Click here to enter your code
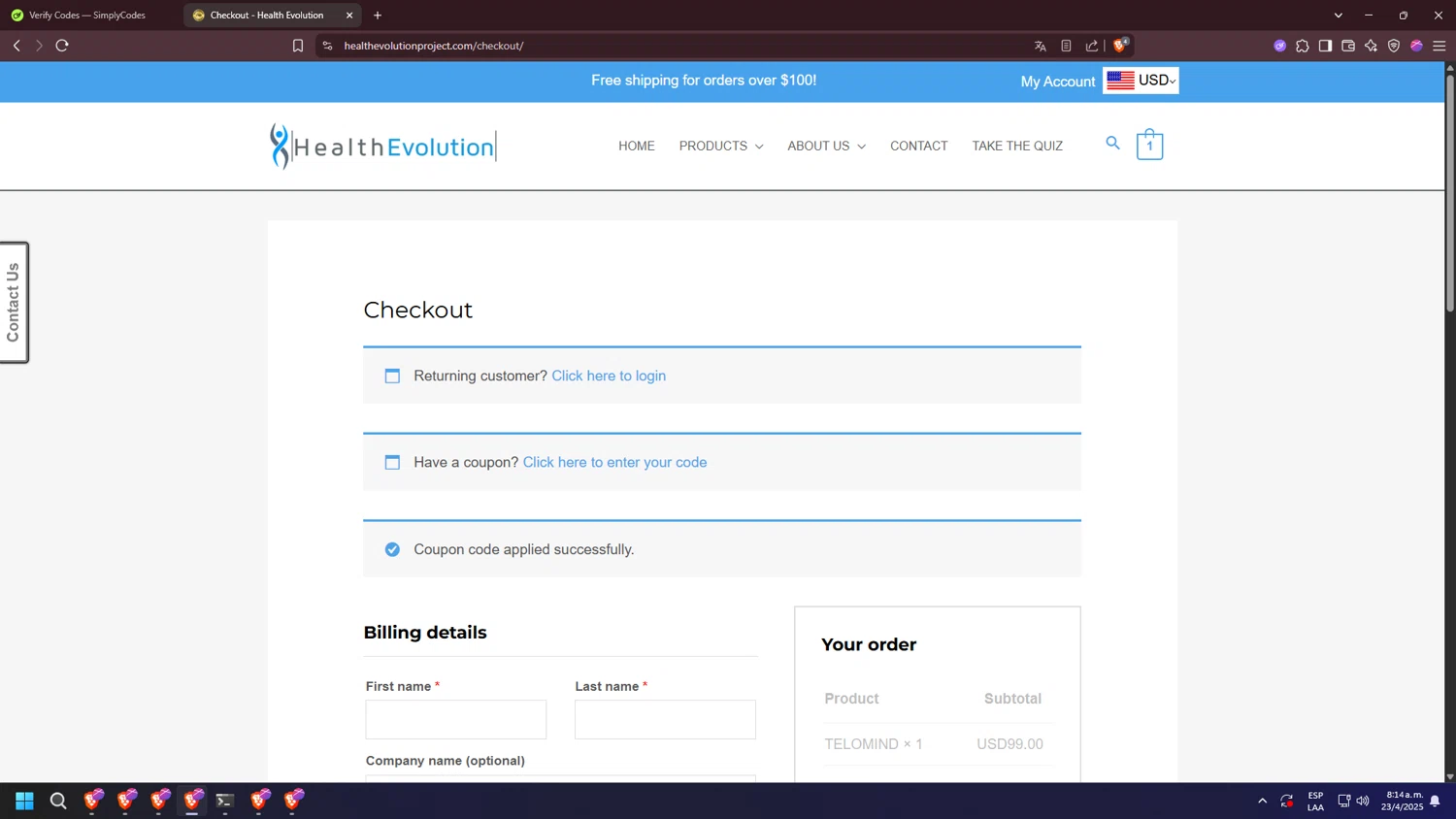The width and height of the screenshot is (1456, 819). 614,462
